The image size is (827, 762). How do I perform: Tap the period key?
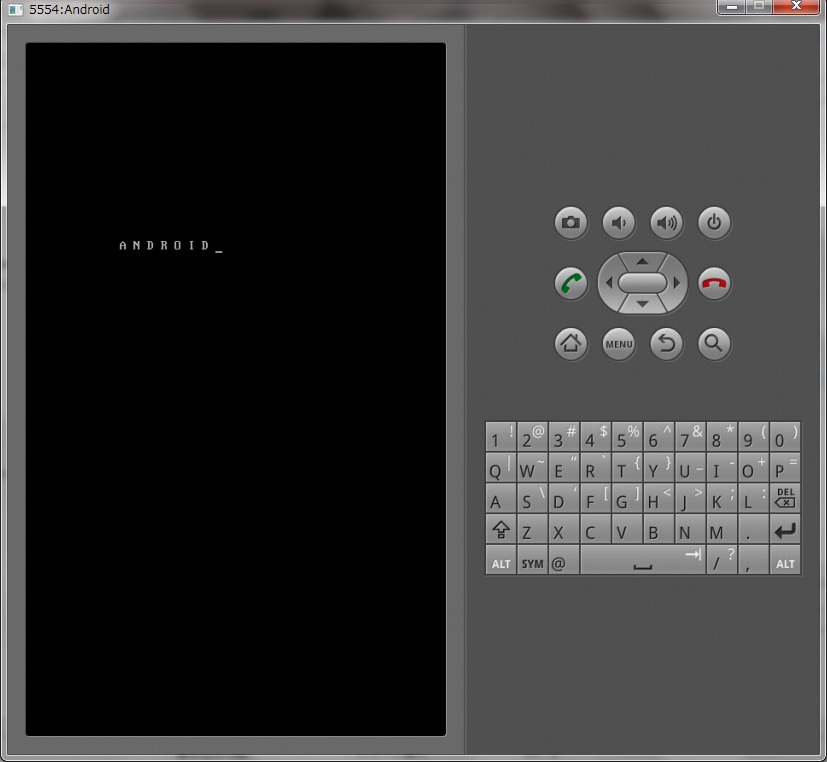click(753, 529)
